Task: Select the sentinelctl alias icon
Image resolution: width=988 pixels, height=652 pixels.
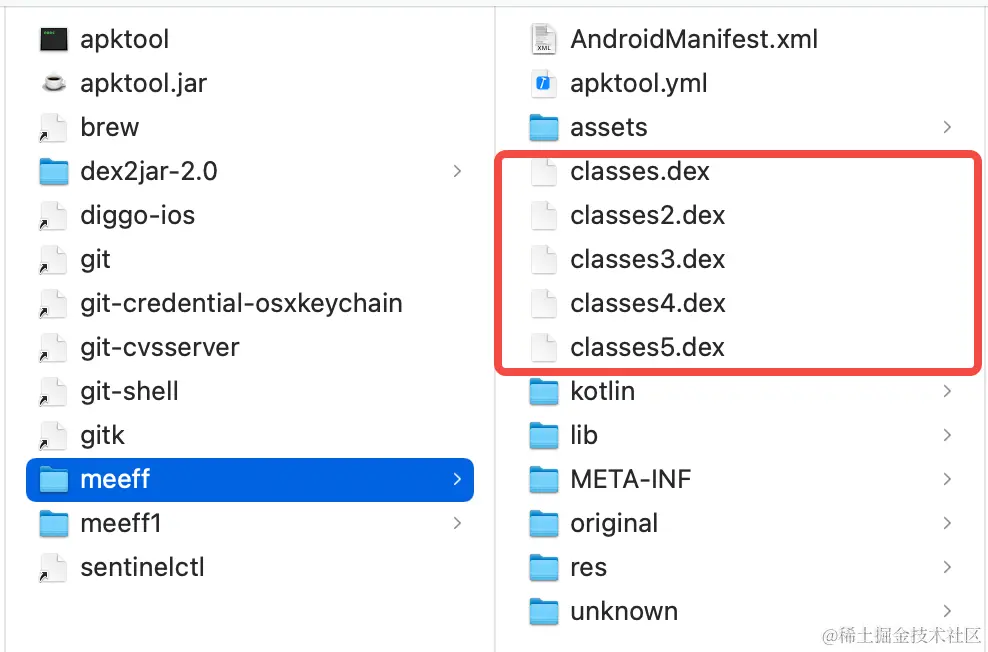Action: (x=54, y=568)
